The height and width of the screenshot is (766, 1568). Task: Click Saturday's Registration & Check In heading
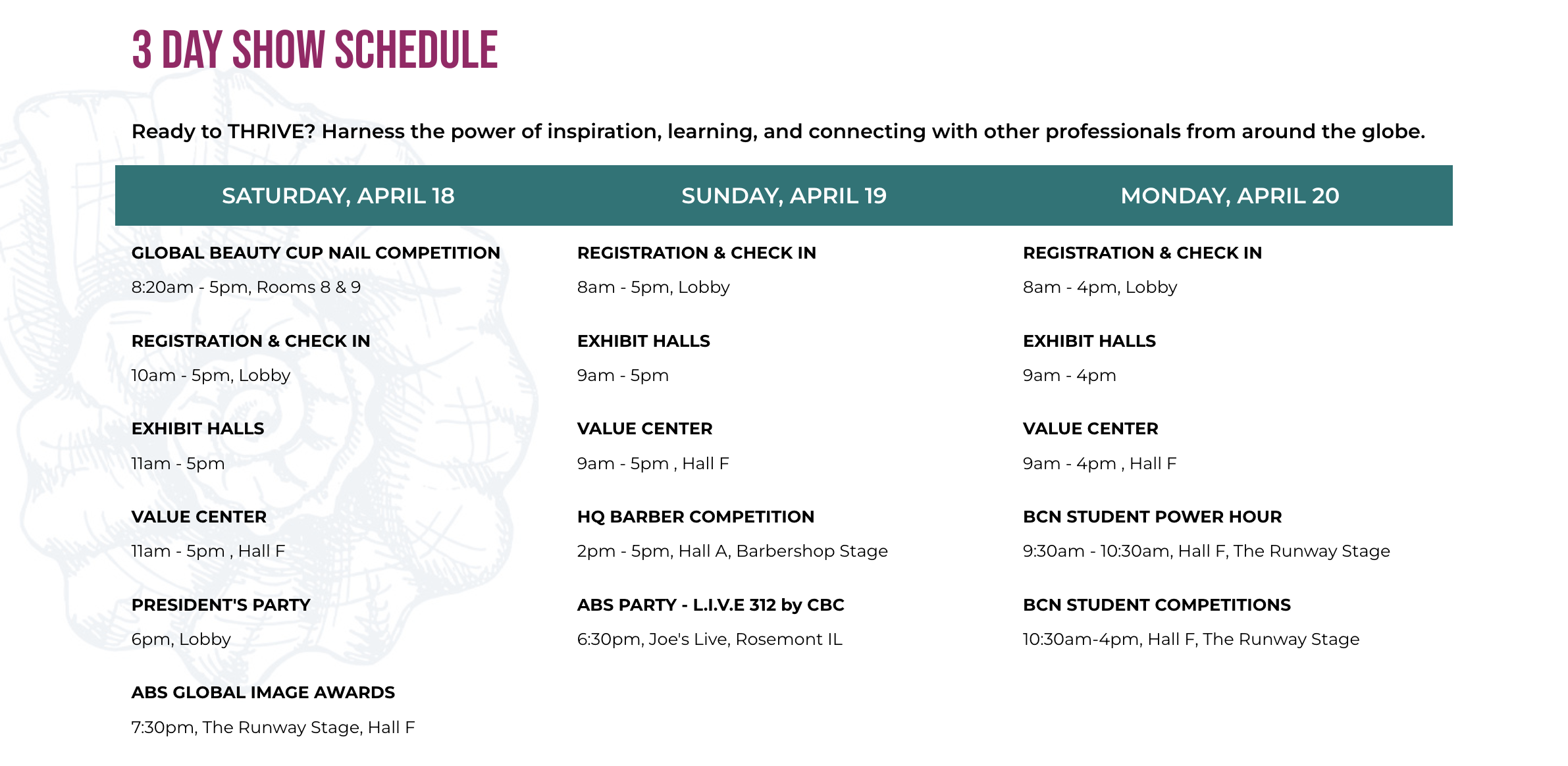pos(251,341)
